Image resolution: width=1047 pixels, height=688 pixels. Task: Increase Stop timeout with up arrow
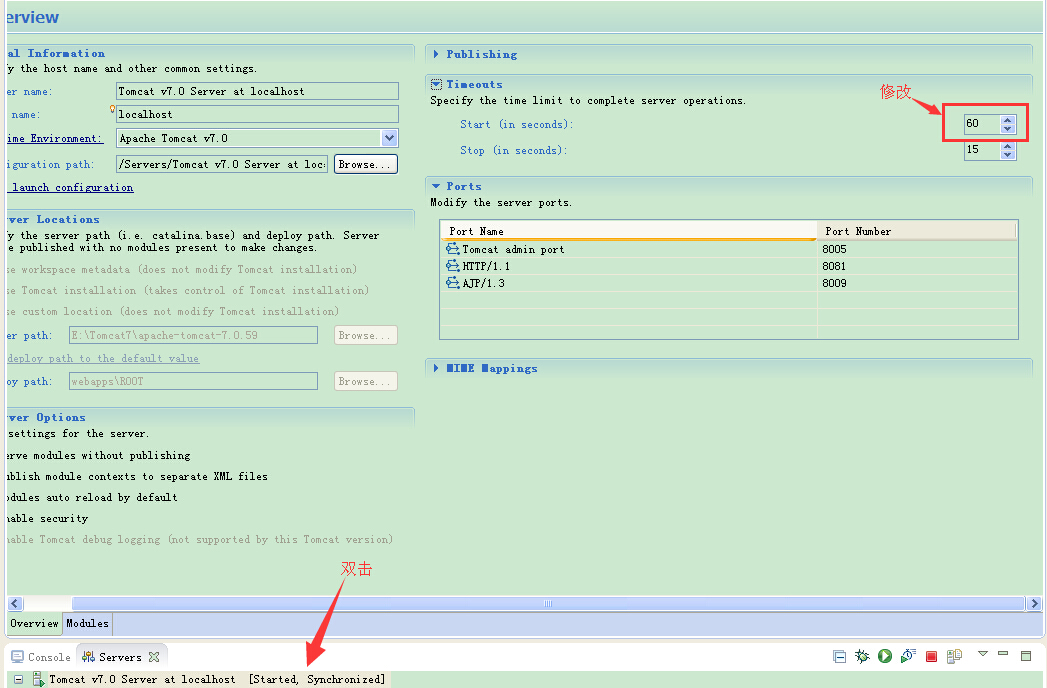[1008, 146]
